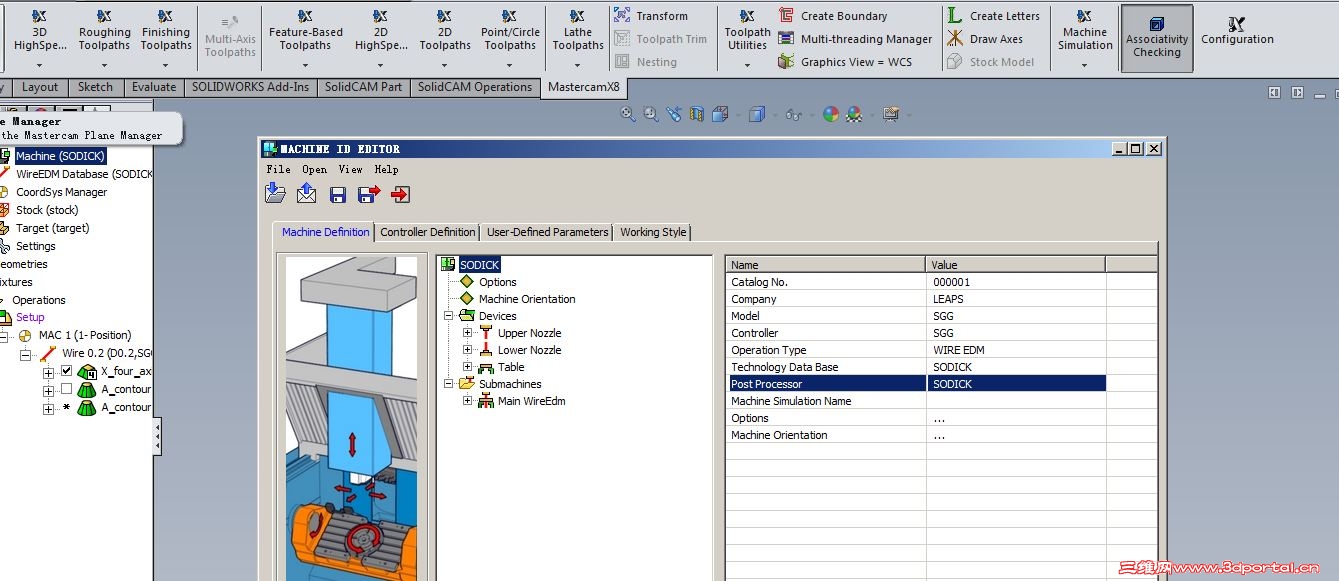Viewport: 1339px width, 581px height.
Task: Open Toolpath Utilities
Action: 747,38
